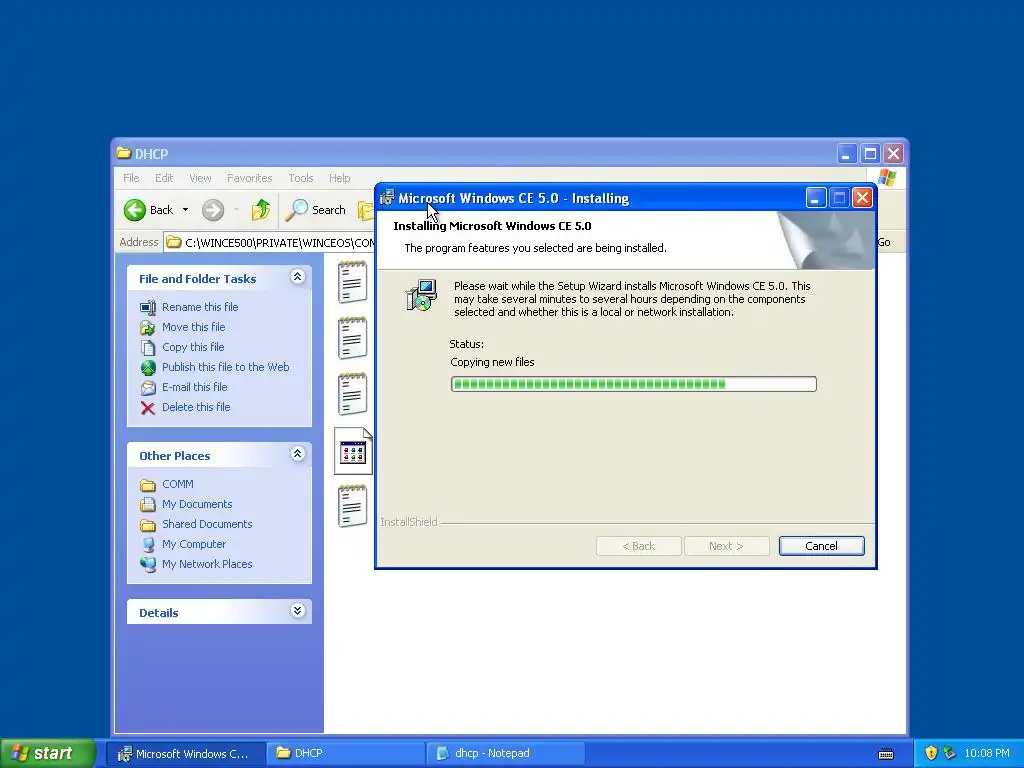
Task: Click the installer title bar setup icon
Action: tap(387, 197)
